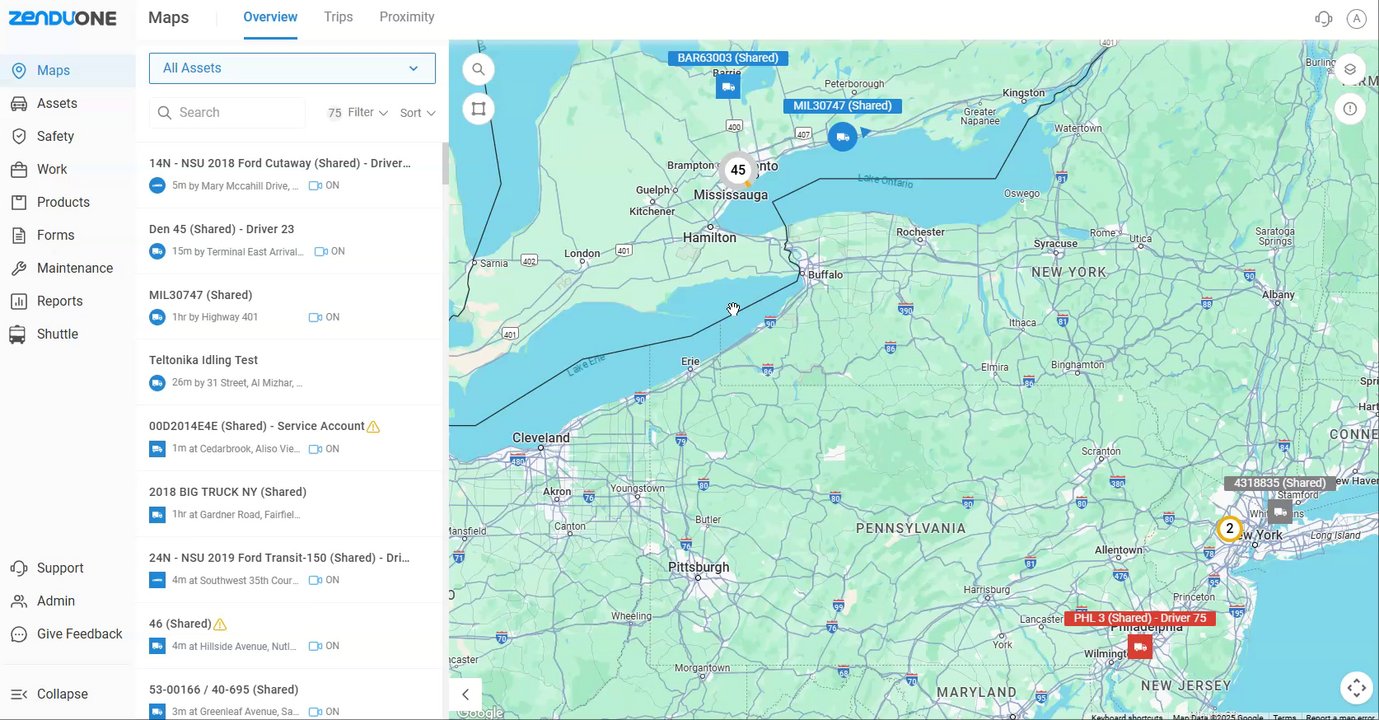Screen dimensions: 1379x720
Task: Click status icon for Teltonika Idling Test
Action: pos(157,383)
